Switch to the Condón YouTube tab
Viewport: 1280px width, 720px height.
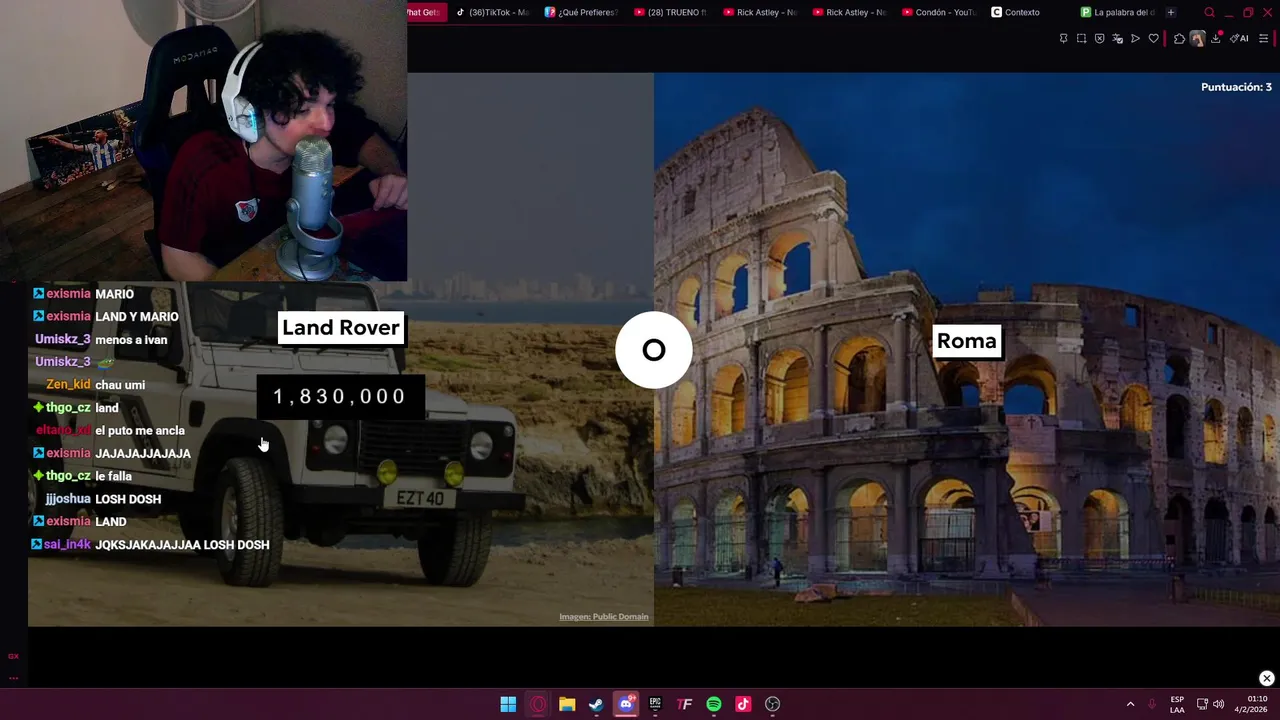(x=938, y=12)
